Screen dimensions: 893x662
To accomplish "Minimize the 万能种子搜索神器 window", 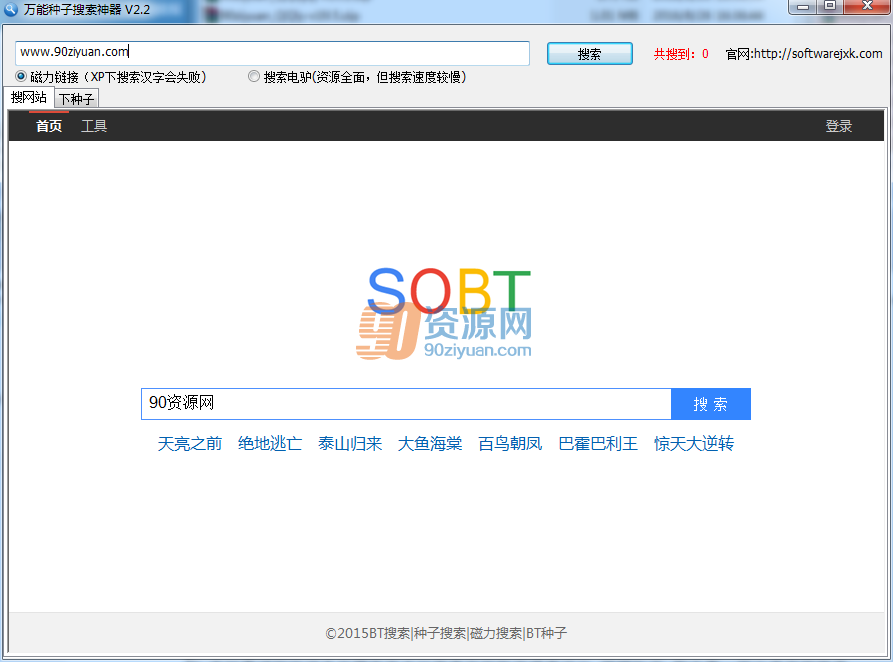I will click(803, 6).
